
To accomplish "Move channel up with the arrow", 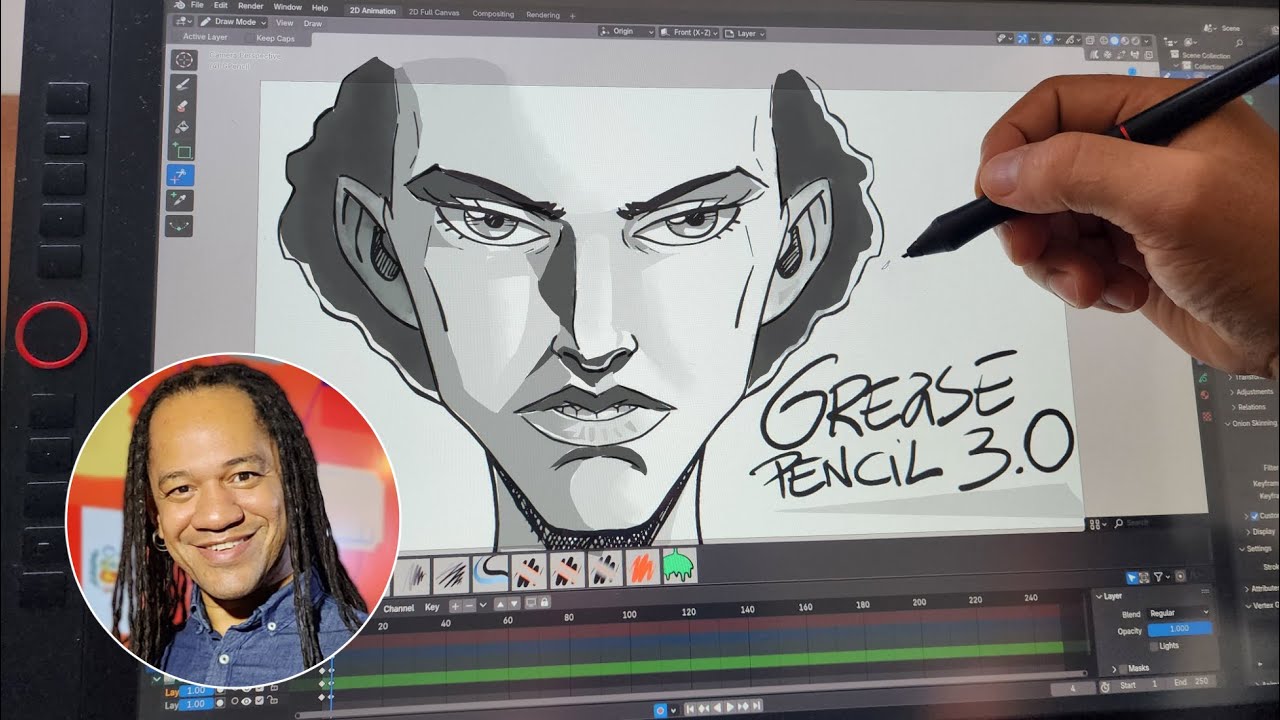I will (x=501, y=605).
